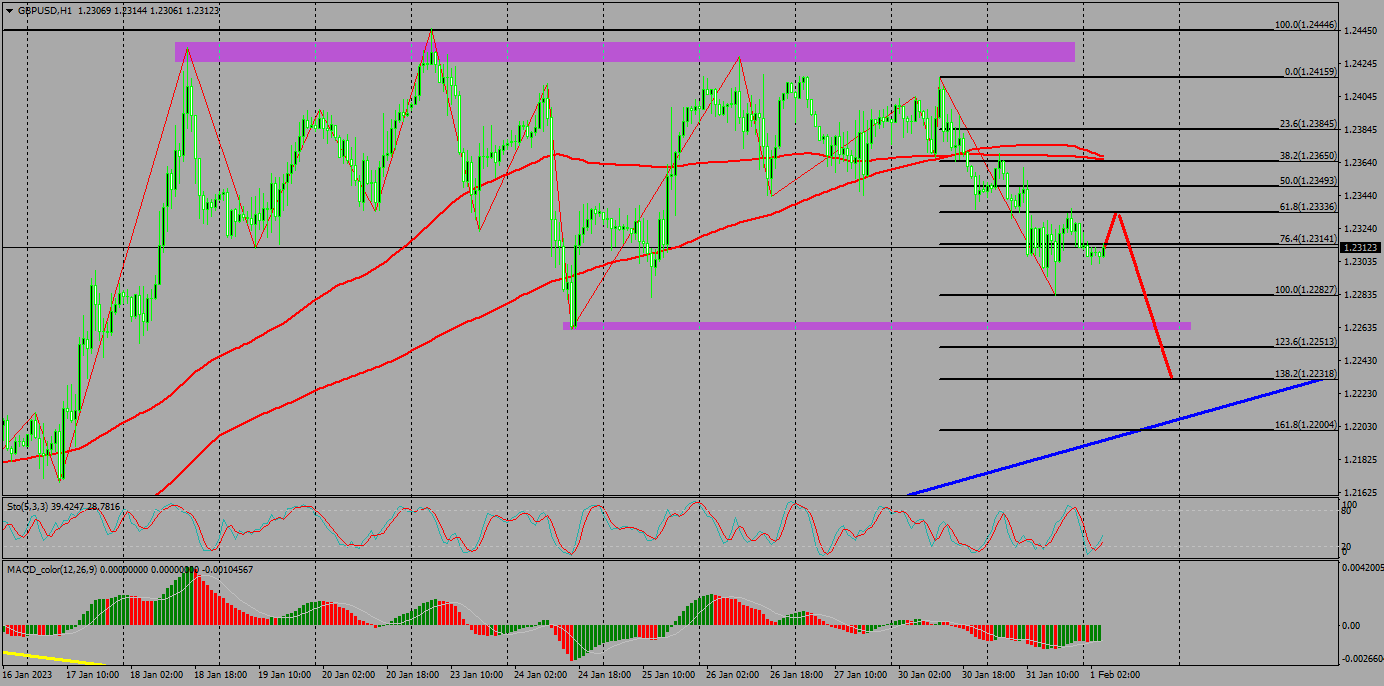Click the 100.0(1.24446) label at top right
1384x686 pixels.
click(1304, 24)
